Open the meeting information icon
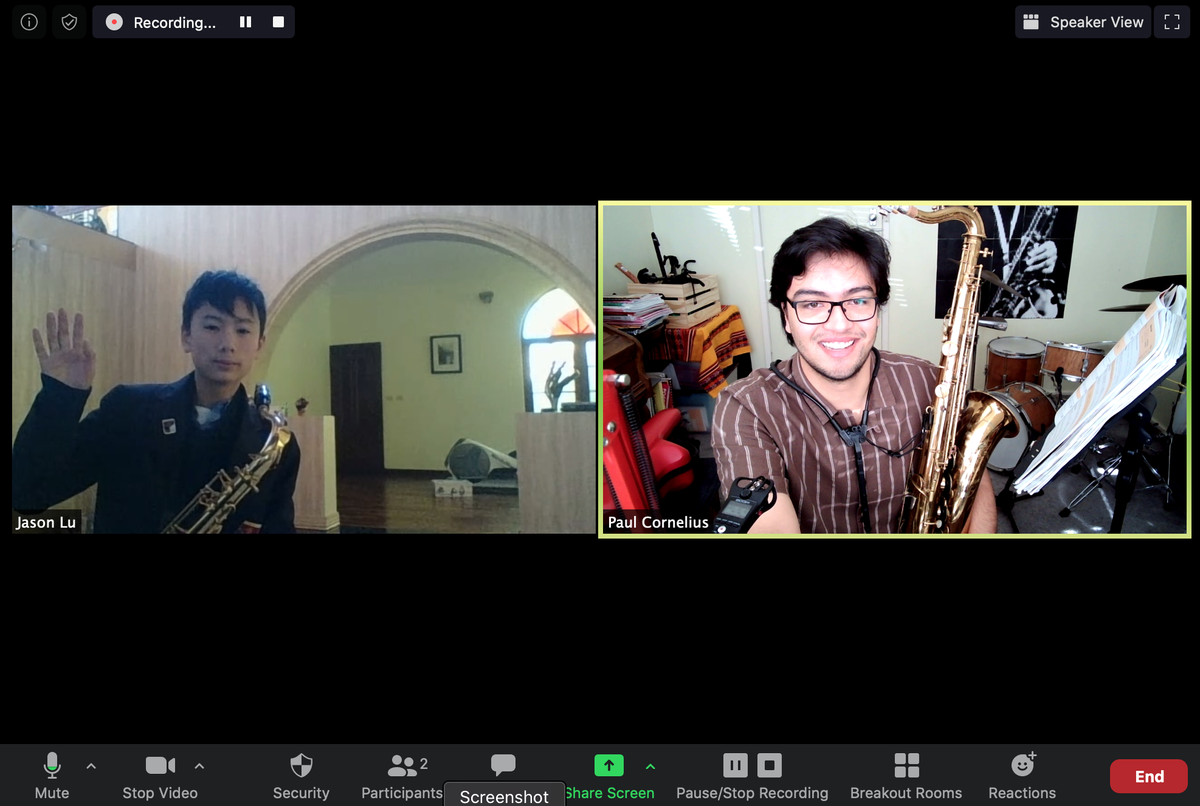Image resolution: width=1200 pixels, height=806 pixels. click(29, 22)
